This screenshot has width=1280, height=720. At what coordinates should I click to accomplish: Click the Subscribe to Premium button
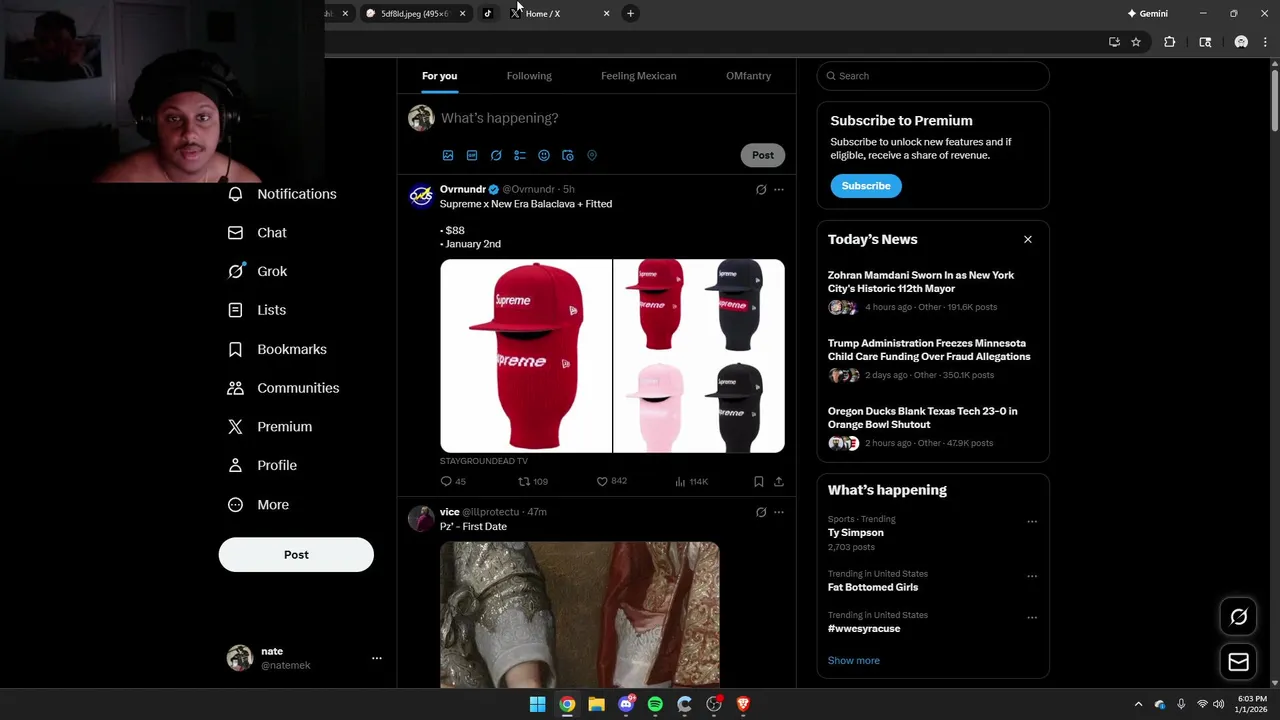[x=866, y=186]
